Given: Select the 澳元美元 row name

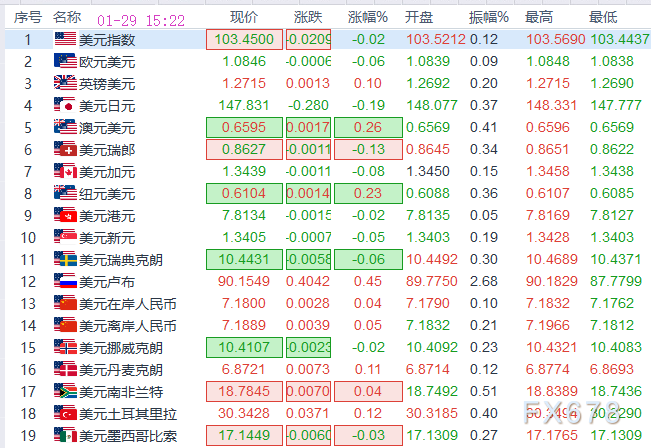Looking at the screenshot, I should (x=107, y=128).
